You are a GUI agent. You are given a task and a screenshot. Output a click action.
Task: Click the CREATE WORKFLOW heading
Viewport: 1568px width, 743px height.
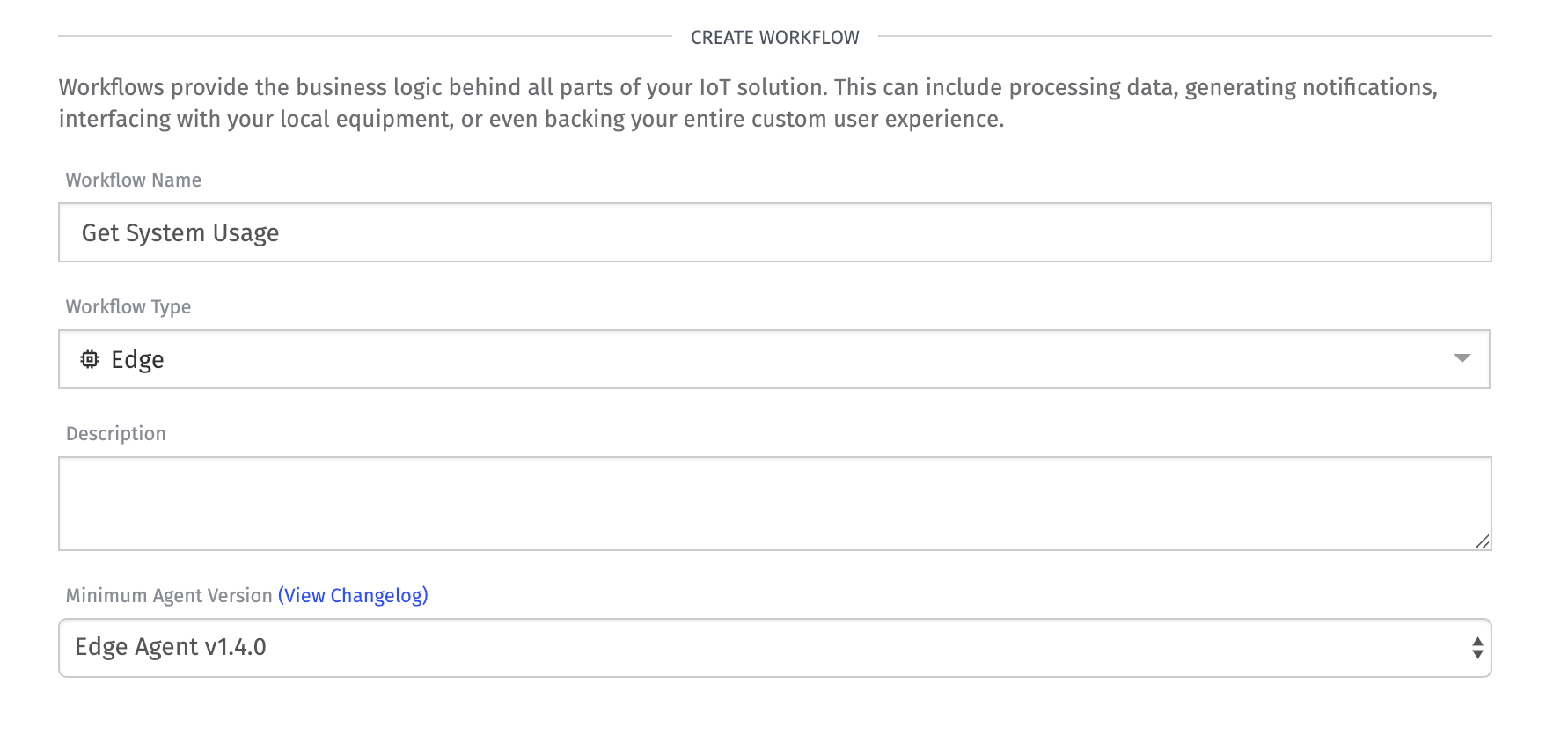click(775, 38)
